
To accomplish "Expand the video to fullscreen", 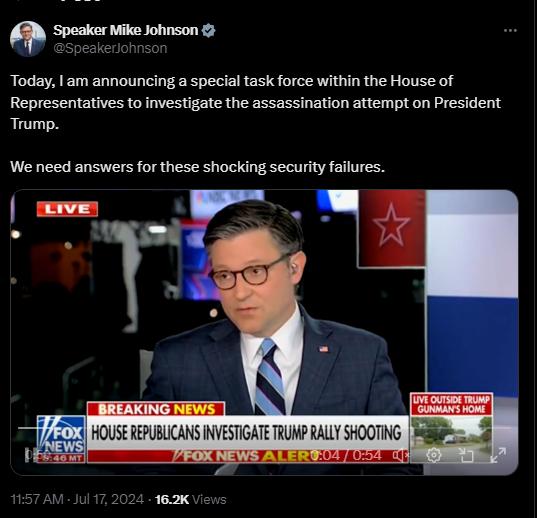I will [x=498, y=455].
